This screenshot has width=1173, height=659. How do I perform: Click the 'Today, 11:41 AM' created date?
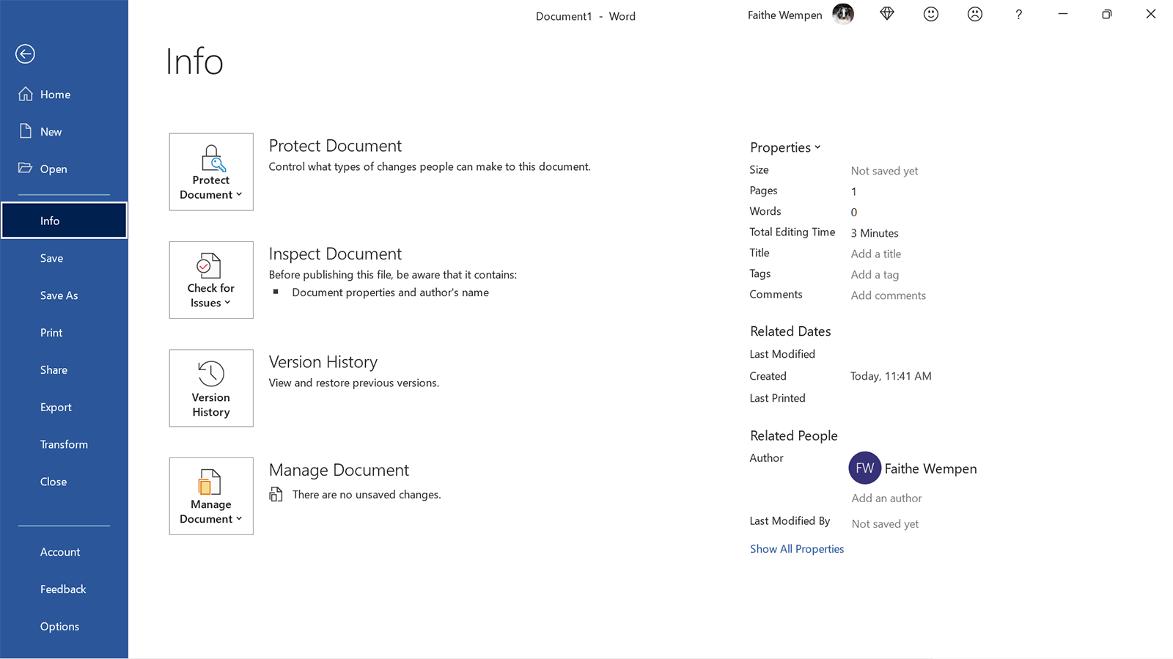[891, 376]
